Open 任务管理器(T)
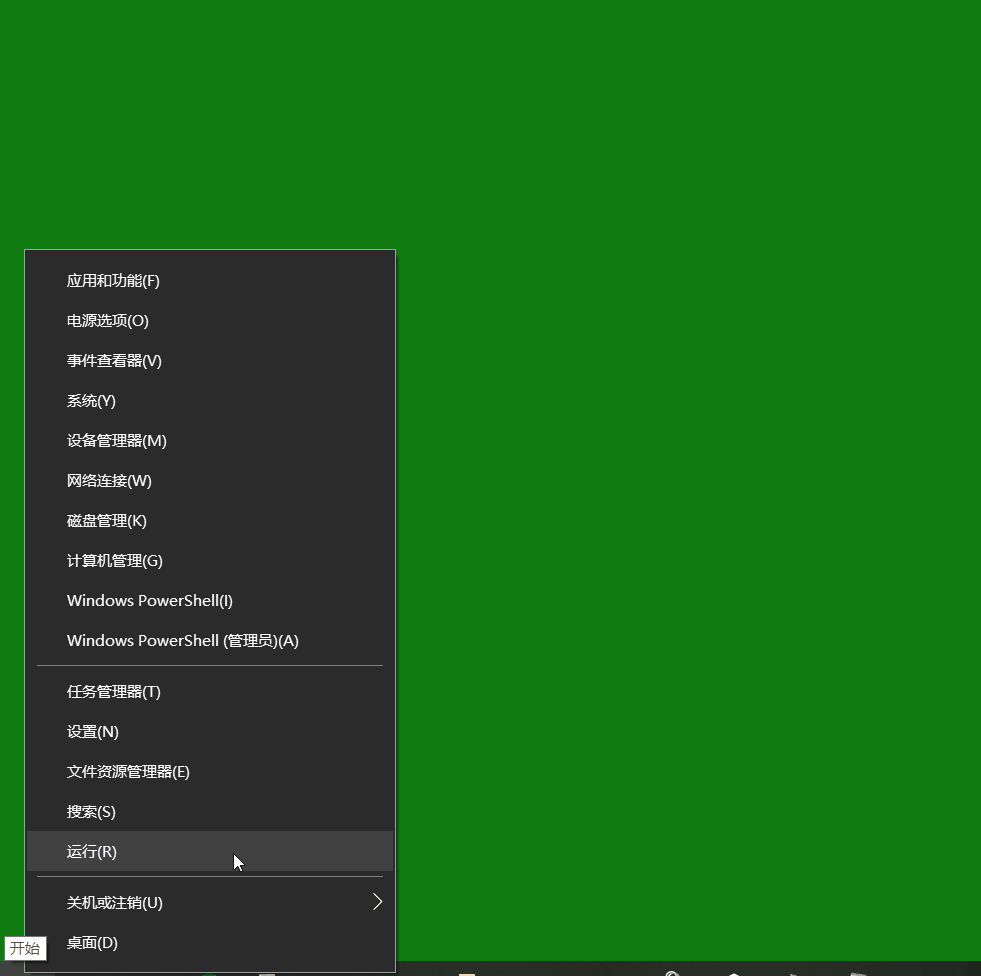This screenshot has width=981, height=976. 210,692
